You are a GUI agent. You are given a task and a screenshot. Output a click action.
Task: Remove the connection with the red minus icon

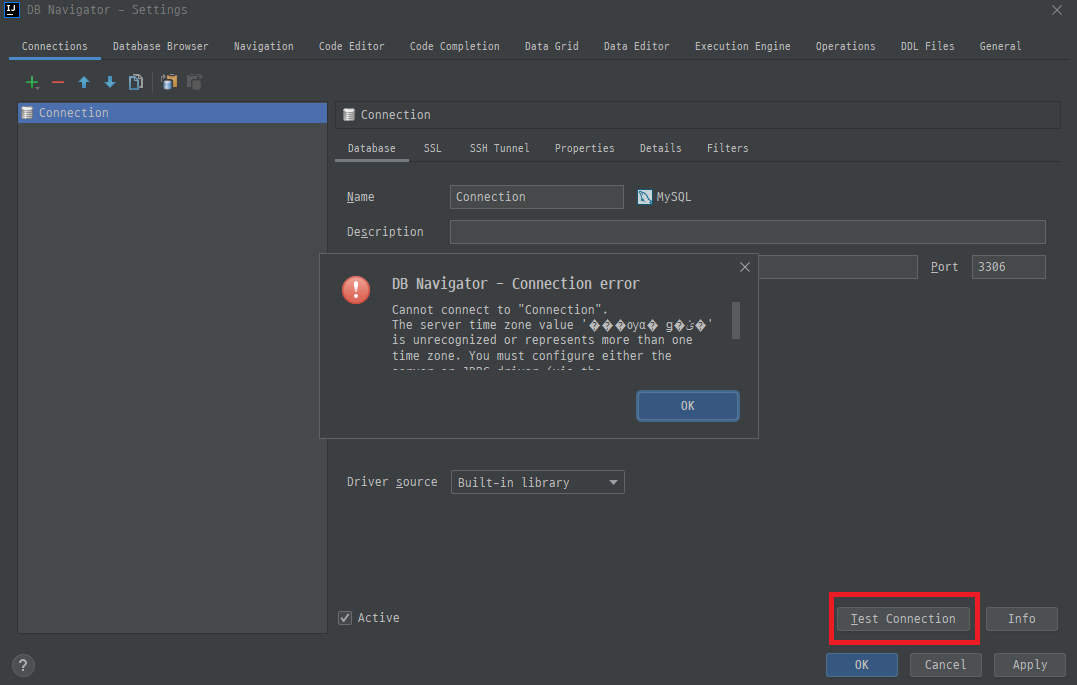click(58, 82)
